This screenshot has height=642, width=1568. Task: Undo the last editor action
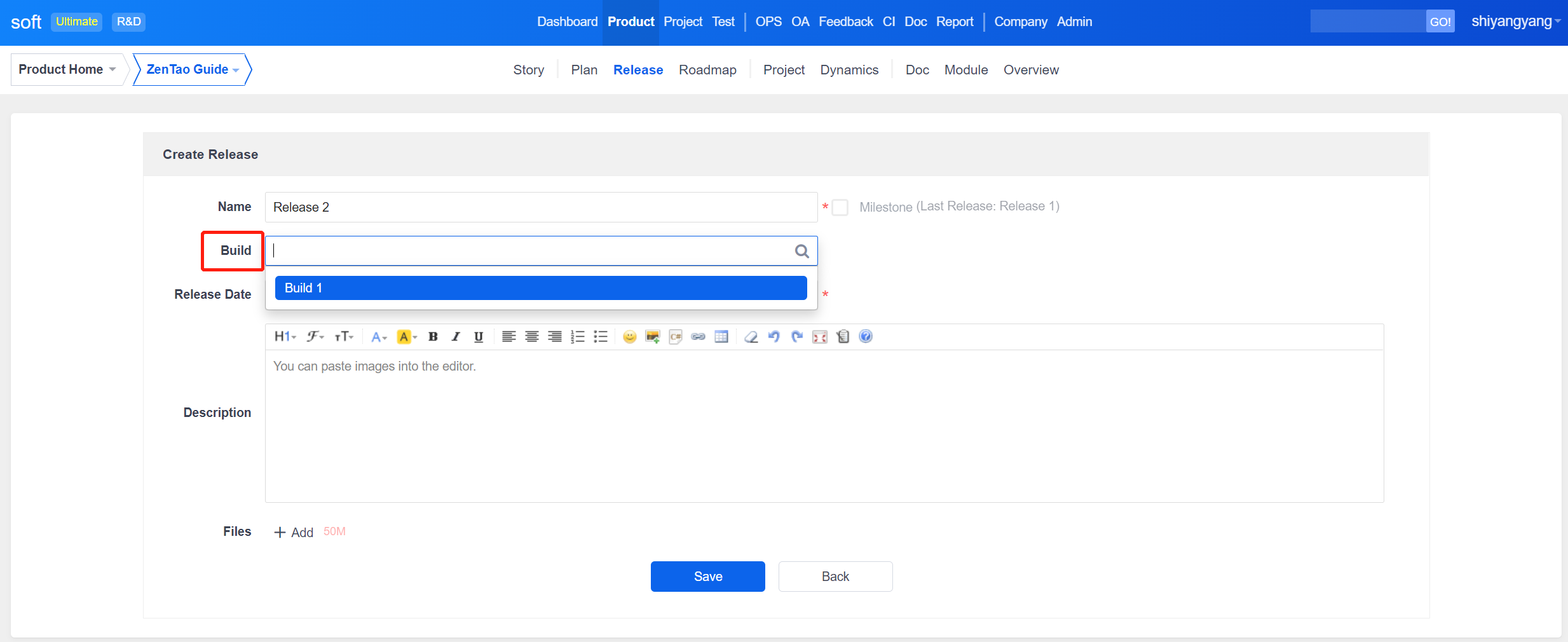pyautogui.click(x=774, y=337)
